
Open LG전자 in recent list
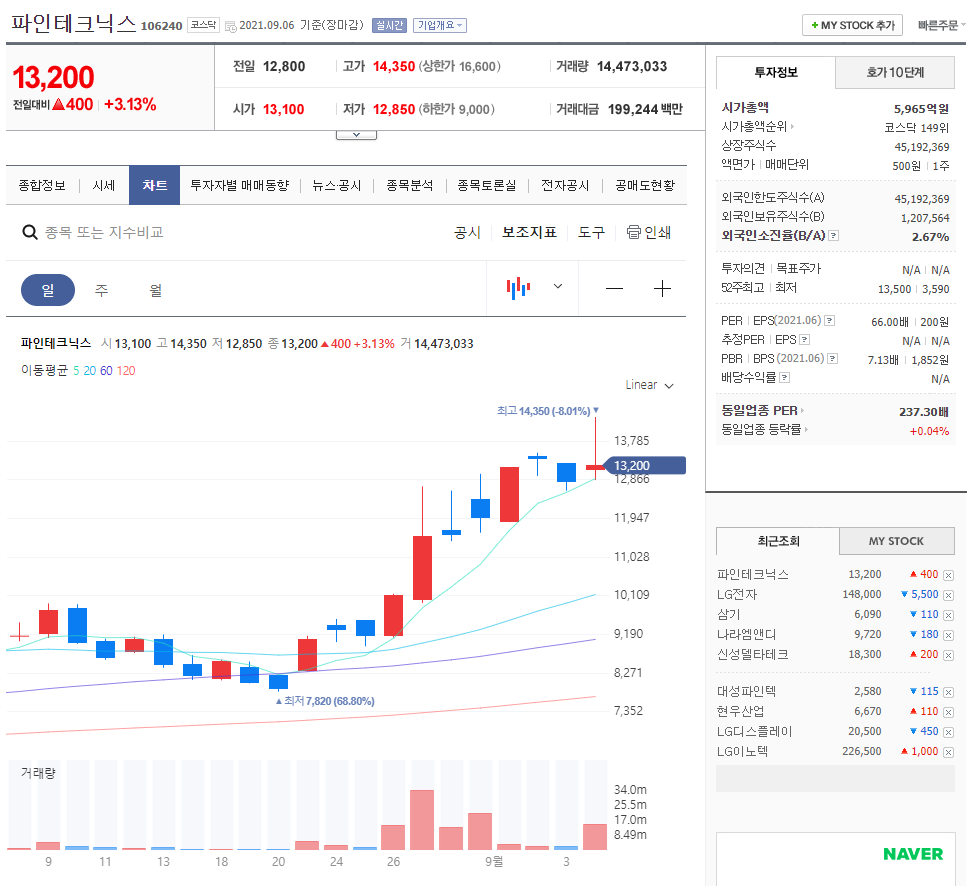tap(737, 595)
